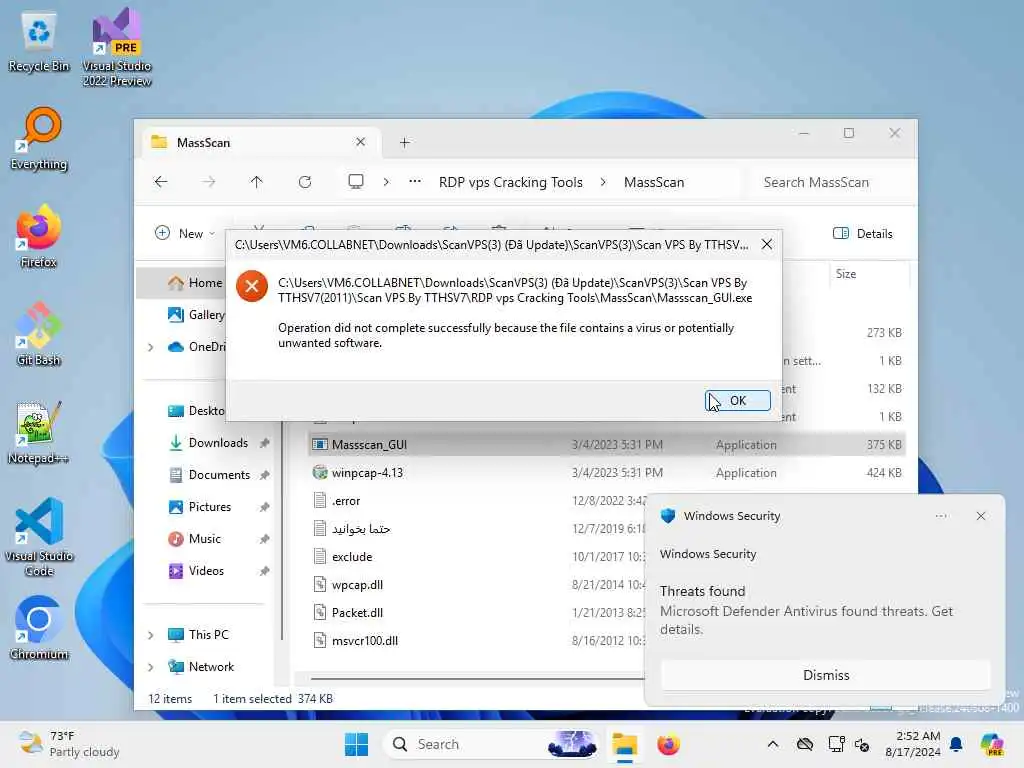Open Windows Security notification options menu
Viewport: 1024px width, 768px height.
pos(941,516)
